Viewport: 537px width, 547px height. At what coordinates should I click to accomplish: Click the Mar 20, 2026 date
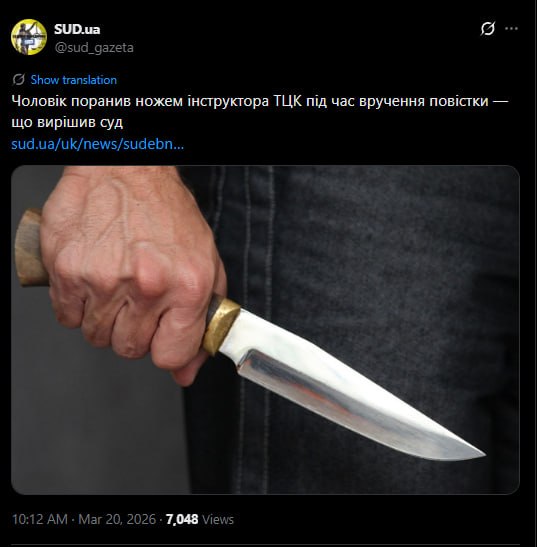click(x=117, y=519)
